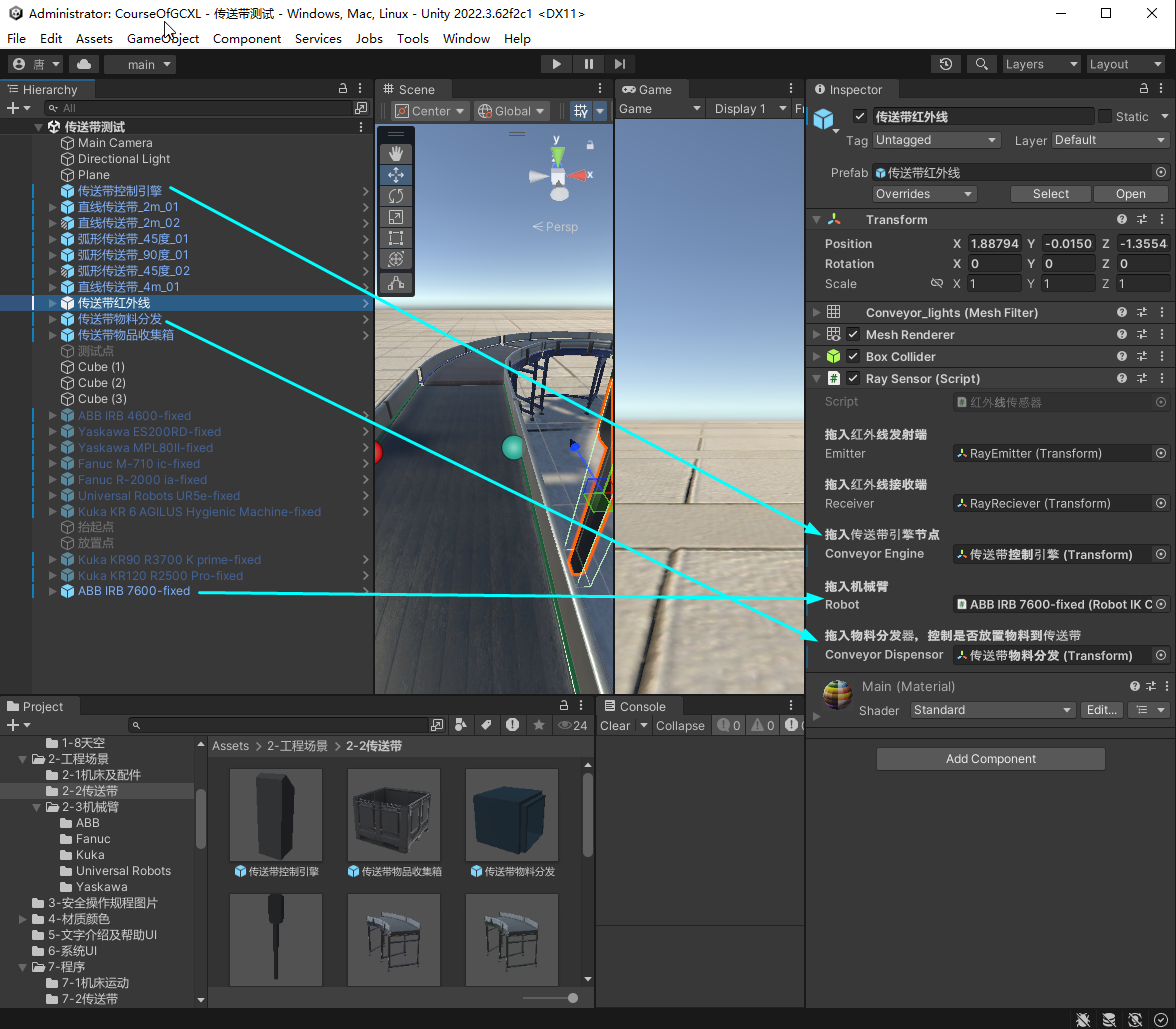The image size is (1176, 1029).
Task: Open the Layers dropdown in toolbar
Action: click(x=1042, y=64)
